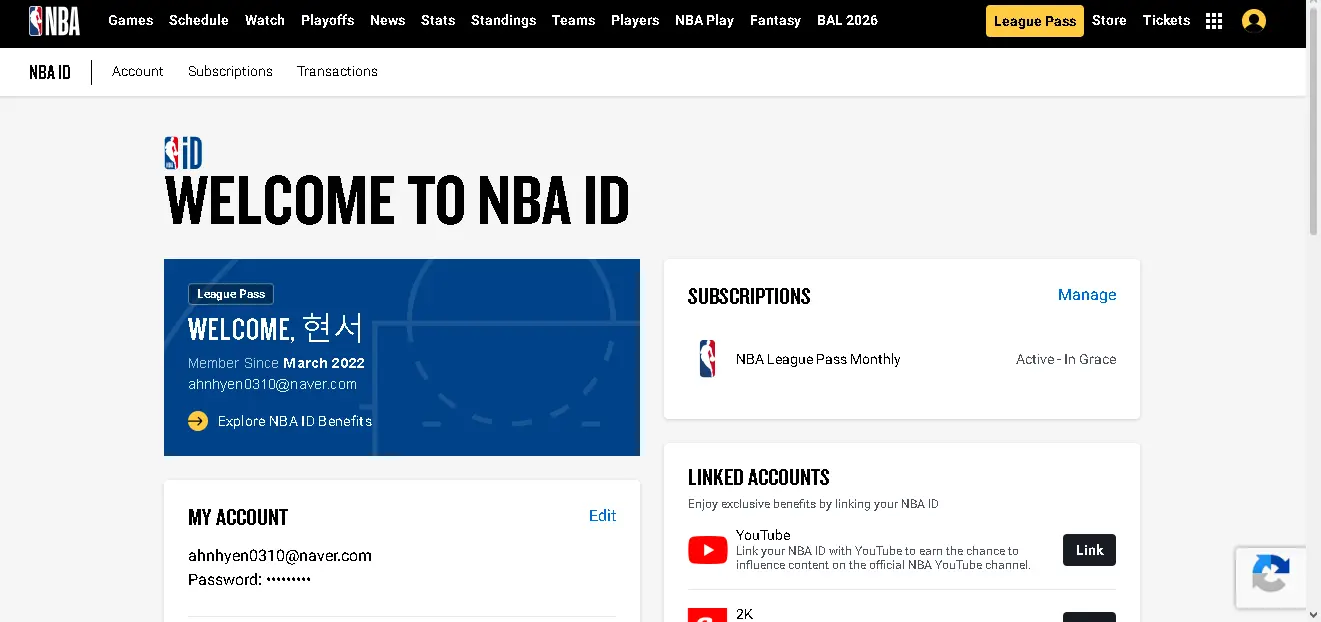The image size is (1321, 622).
Task: Go to NBA Play
Action: click(x=705, y=20)
